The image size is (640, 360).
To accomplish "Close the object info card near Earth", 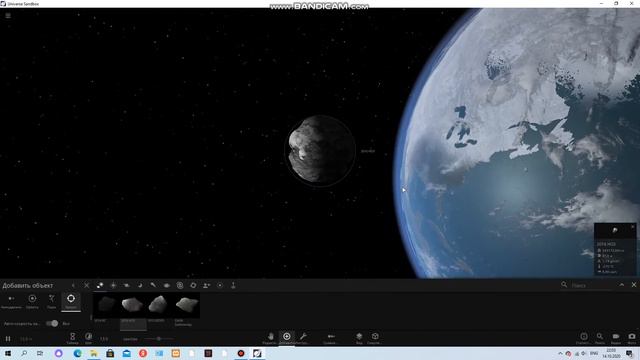I will coord(633,227).
